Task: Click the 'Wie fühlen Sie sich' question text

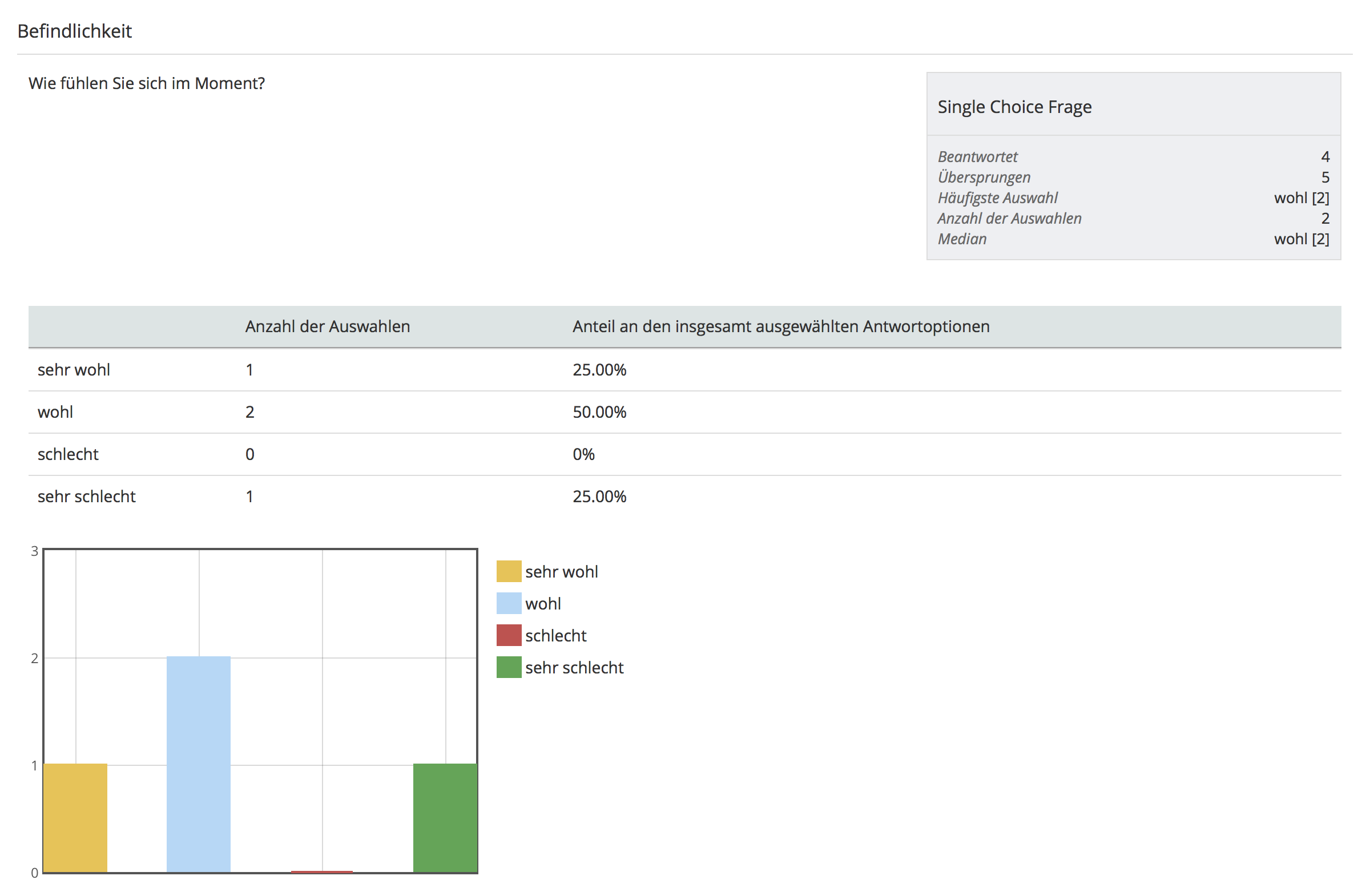Action: point(147,83)
